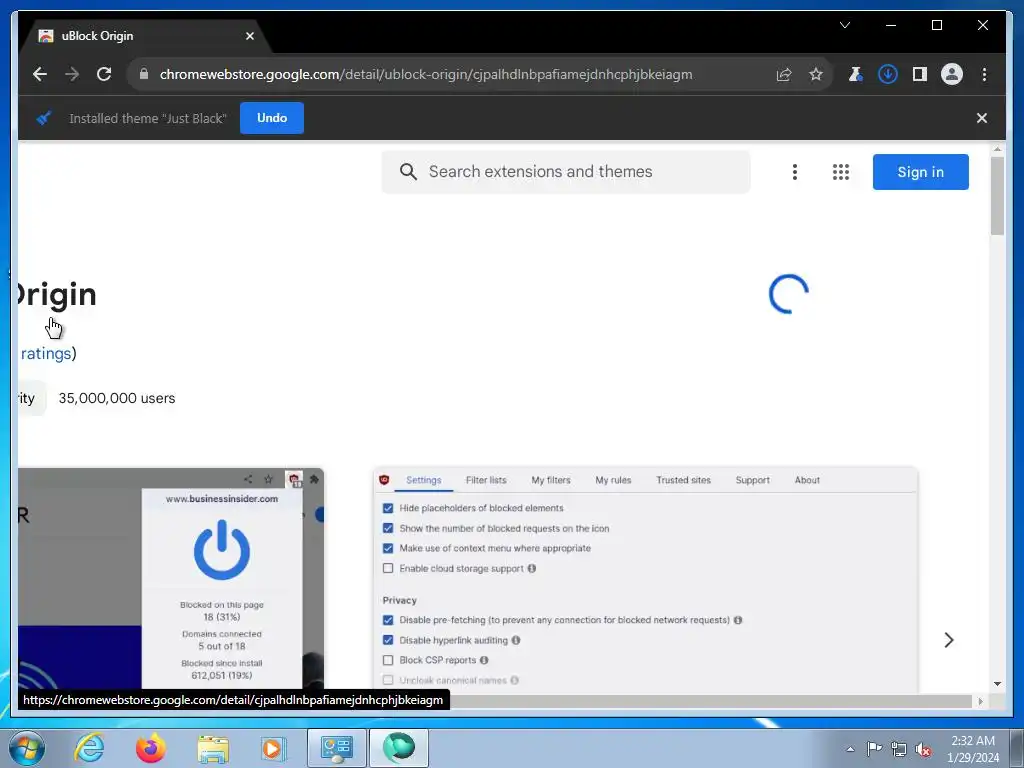Image resolution: width=1024 pixels, height=768 pixels.
Task: Click info icon beside cloud storage support
Action: [x=532, y=568]
